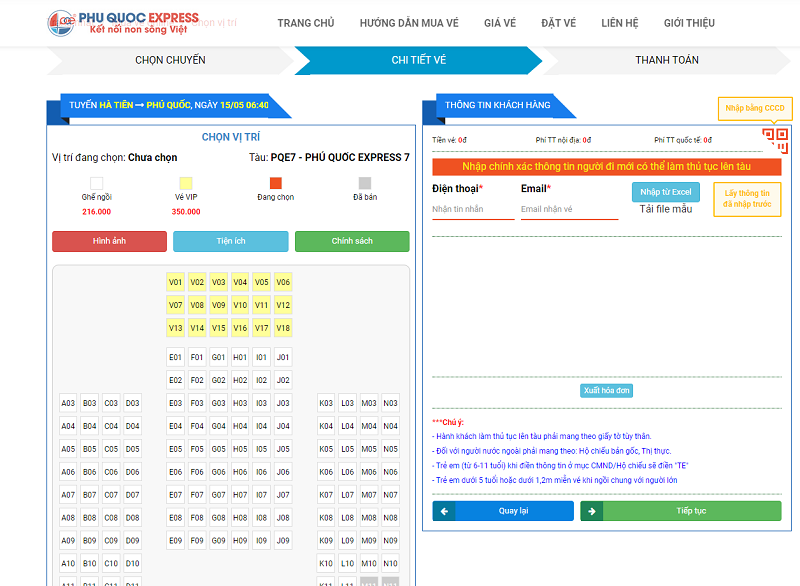Click the left arrow icon beside Quay lại
Viewport: 800px width, 586px height.
443,511
